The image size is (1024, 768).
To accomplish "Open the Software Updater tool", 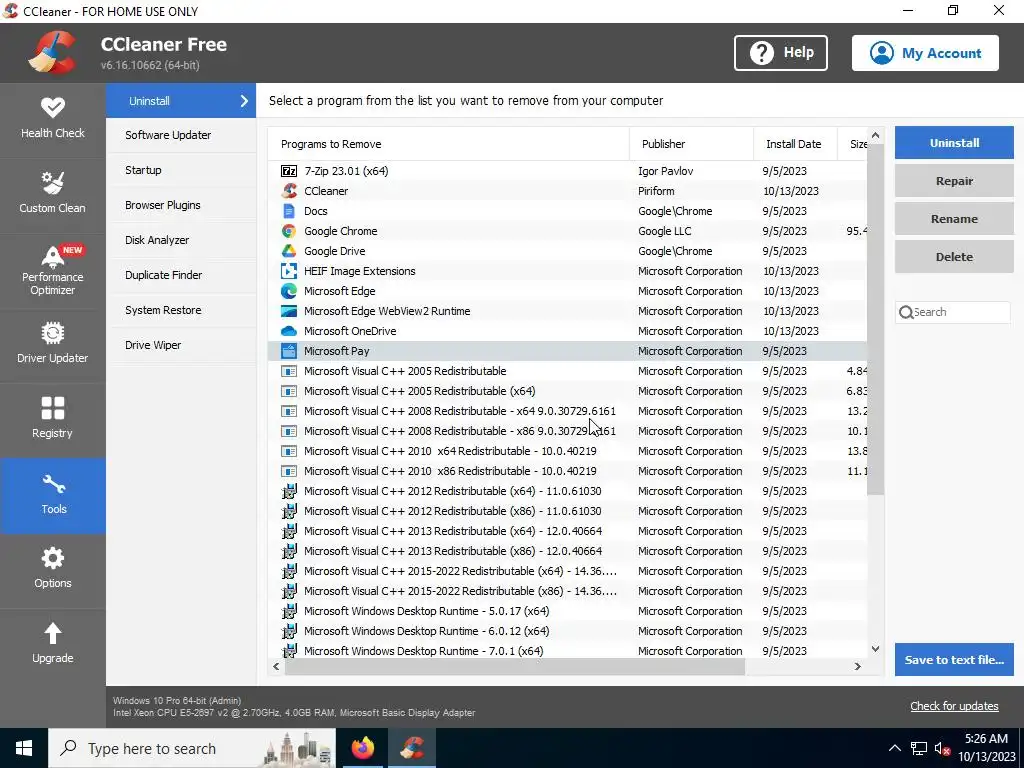I will click(x=181, y=135).
